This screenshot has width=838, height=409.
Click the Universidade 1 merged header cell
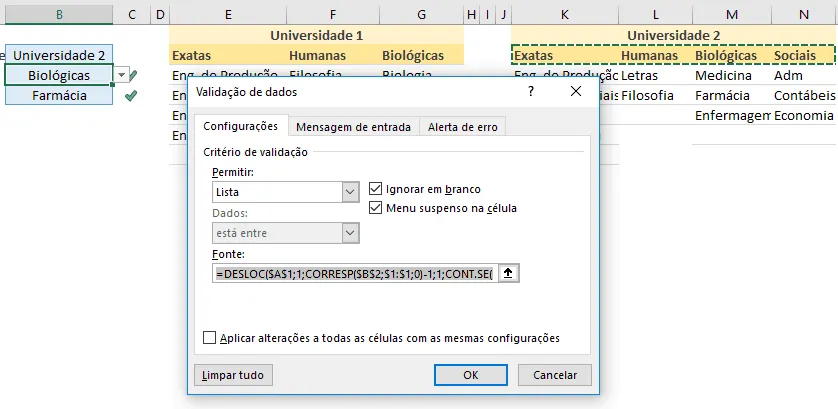tap(316, 35)
